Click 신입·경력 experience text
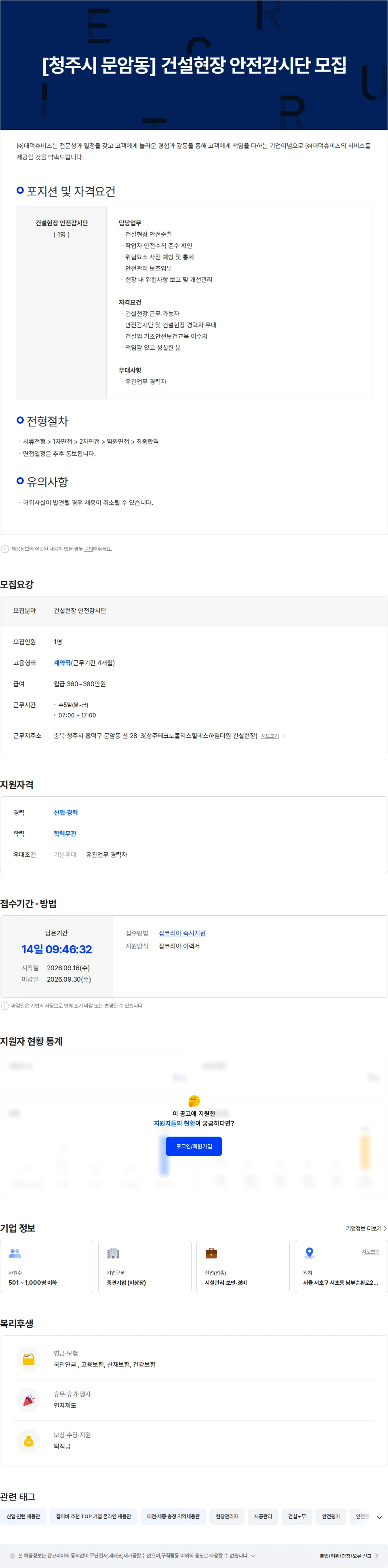The height and width of the screenshot is (1568, 388). [66, 813]
